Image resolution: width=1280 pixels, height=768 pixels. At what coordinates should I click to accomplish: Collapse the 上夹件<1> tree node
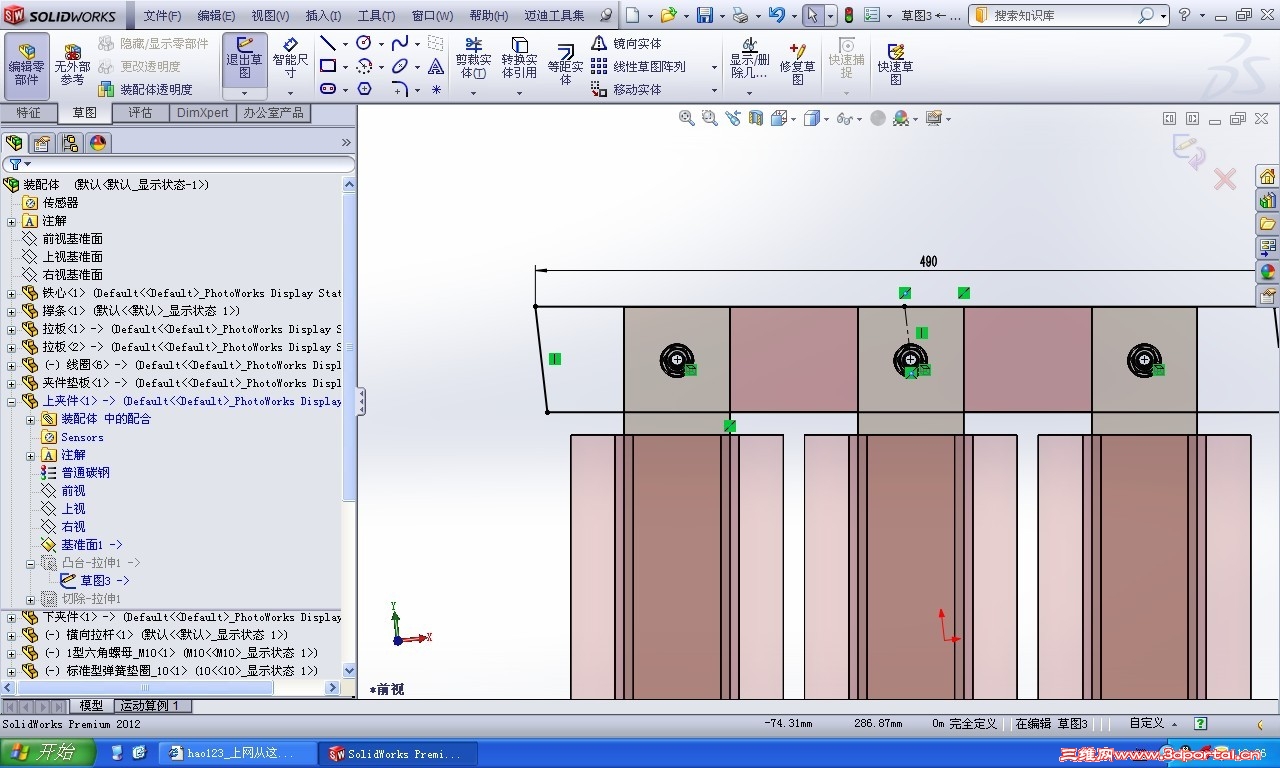coord(12,401)
